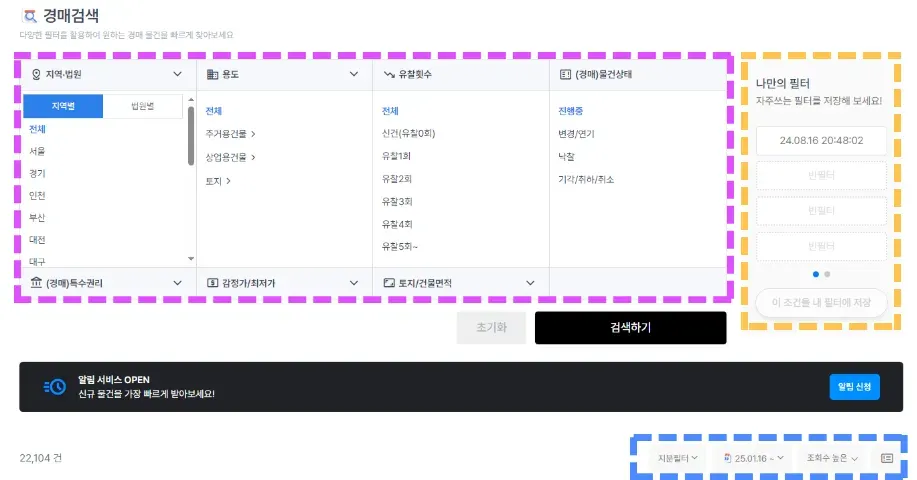Image resolution: width=917 pixels, height=480 pixels.
Task: Collapse the 용도 filter chevron
Action: pos(354,74)
